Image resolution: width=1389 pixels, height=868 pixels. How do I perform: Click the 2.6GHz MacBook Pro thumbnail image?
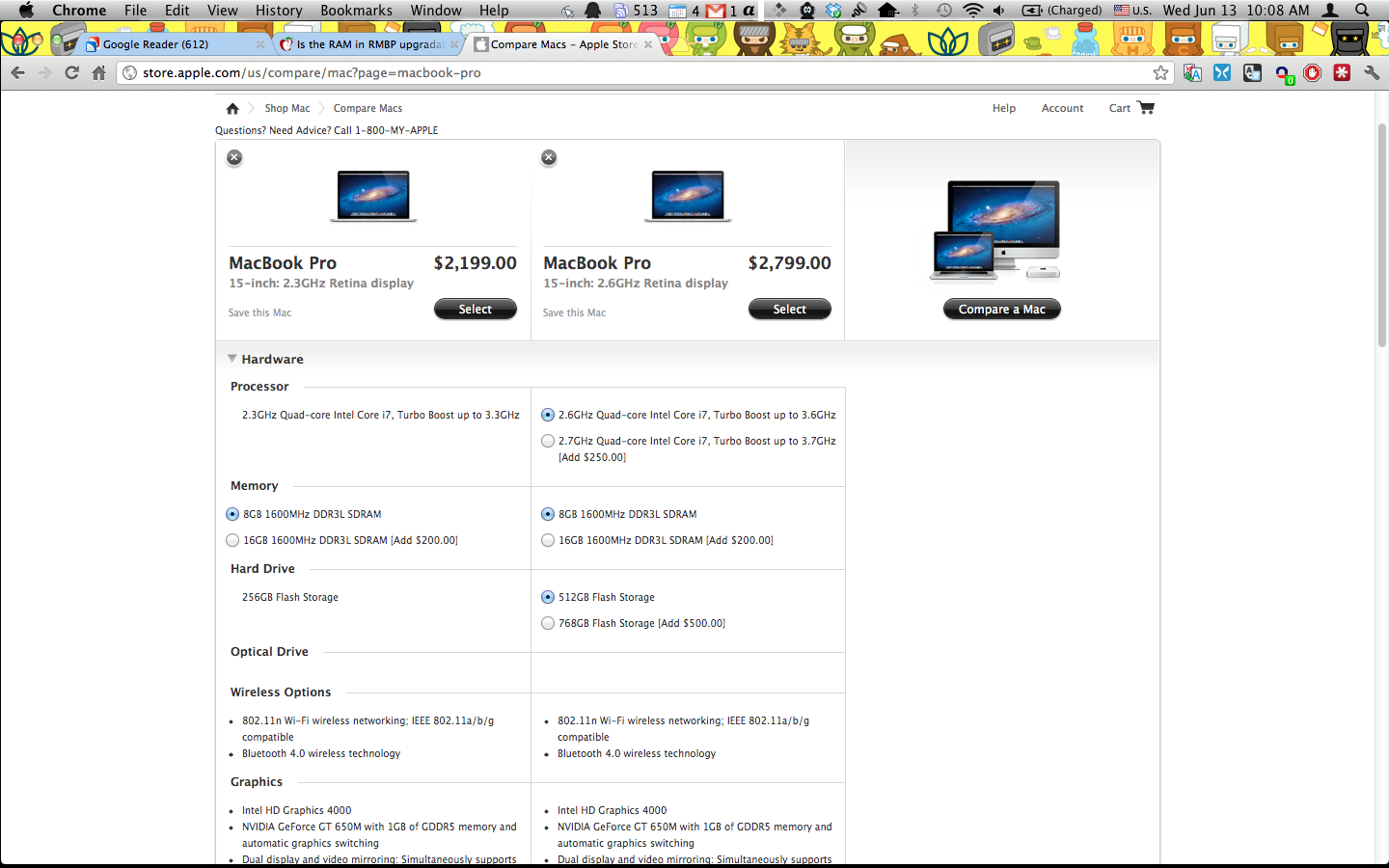click(x=688, y=196)
